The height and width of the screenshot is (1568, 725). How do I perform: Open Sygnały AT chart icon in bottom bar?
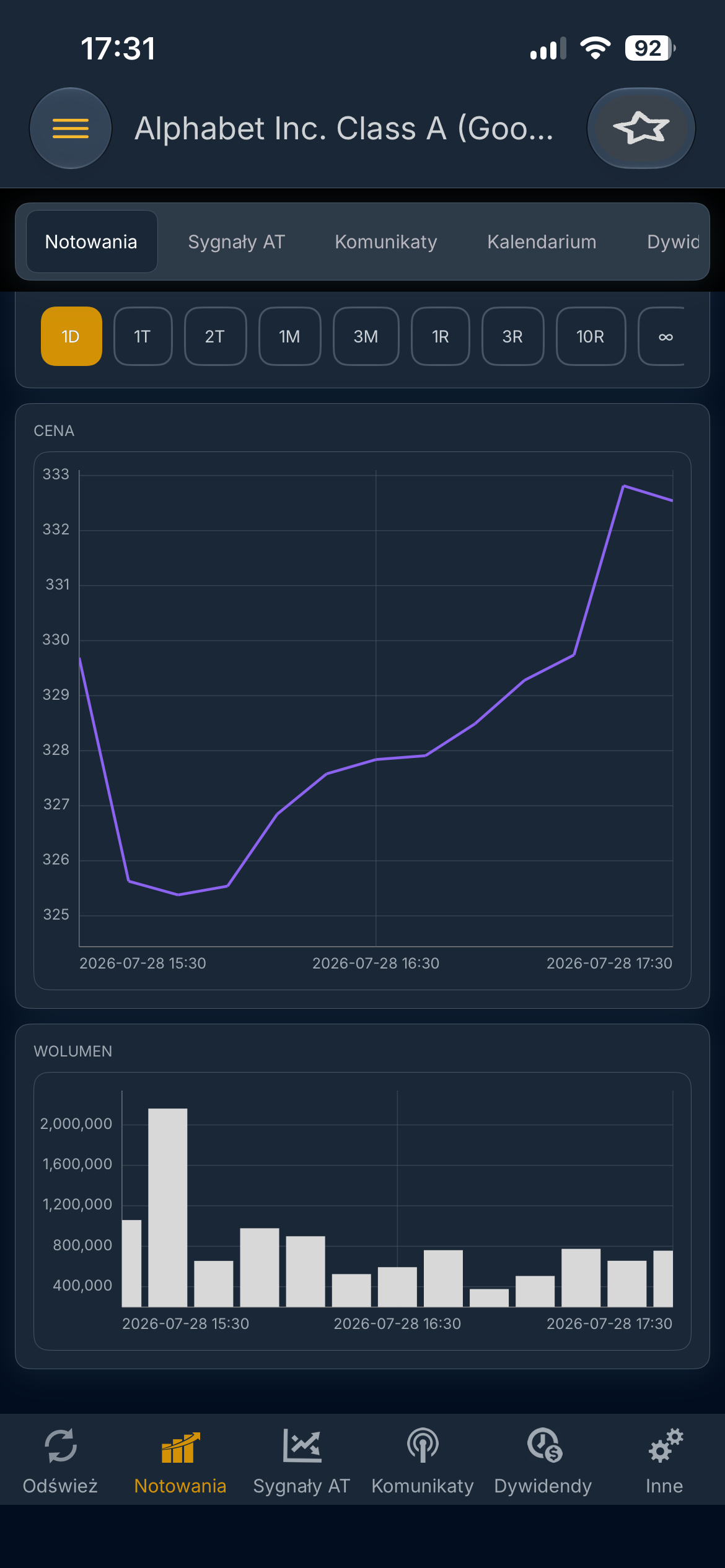(x=302, y=1445)
